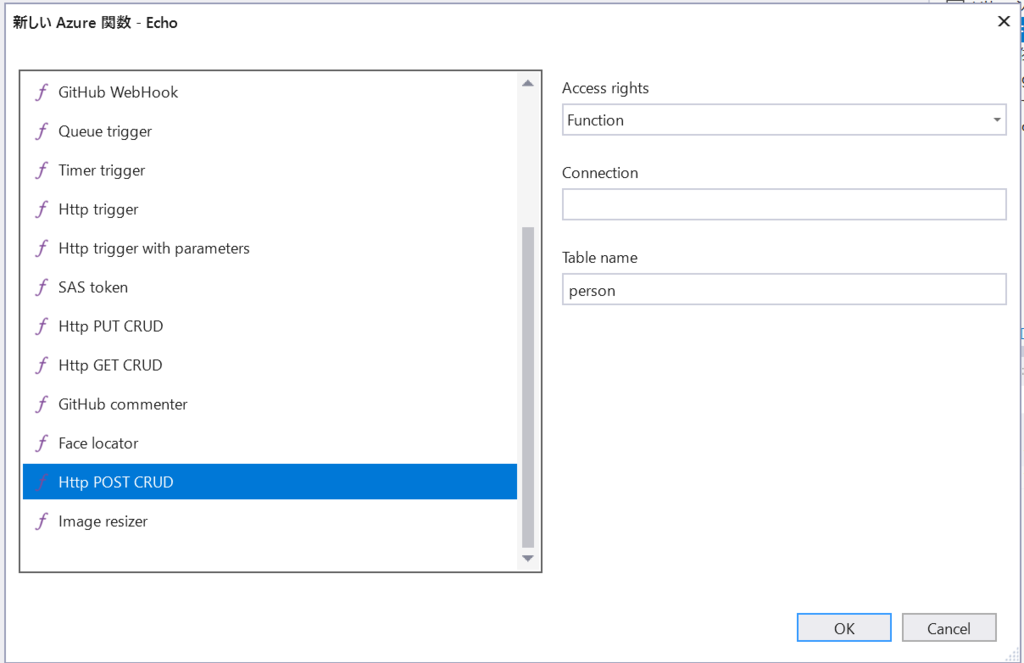
Task: Click the function icon next to Http trigger
Action: (x=42, y=210)
